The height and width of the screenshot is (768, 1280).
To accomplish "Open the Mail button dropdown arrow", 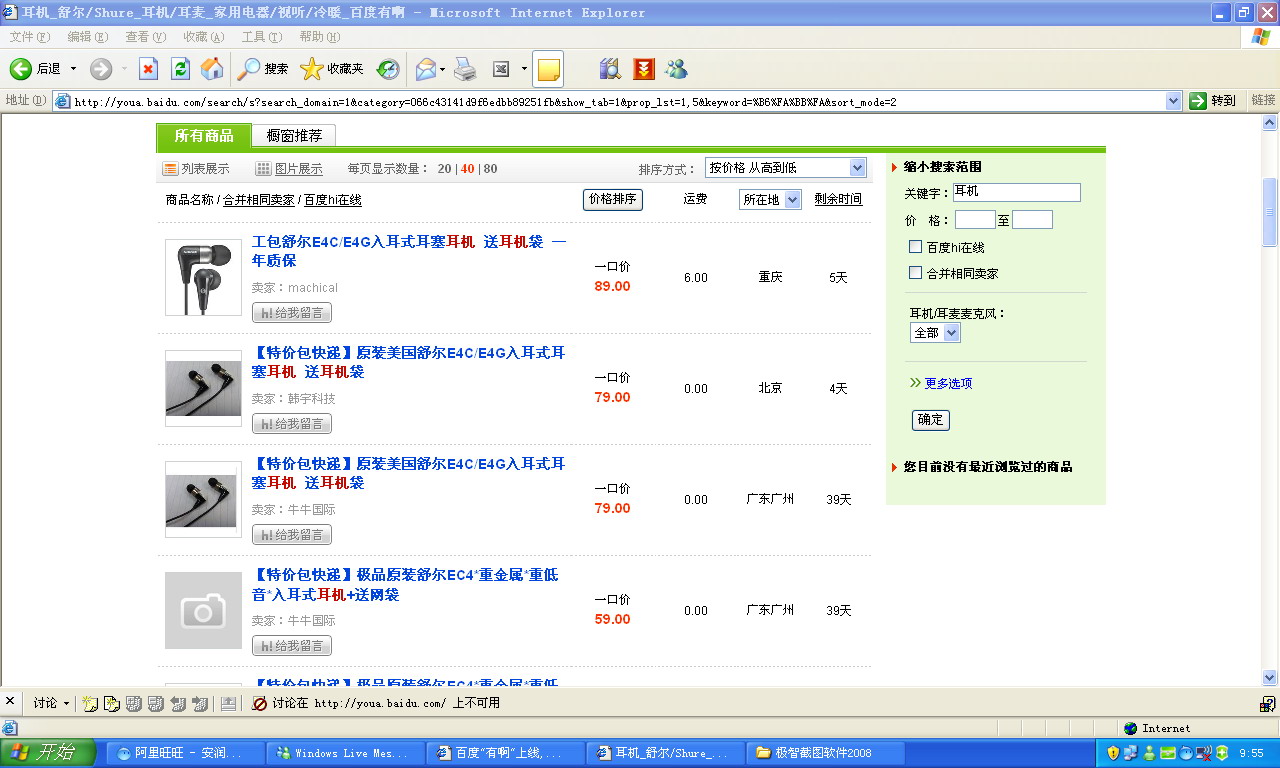I will click(x=442, y=69).
